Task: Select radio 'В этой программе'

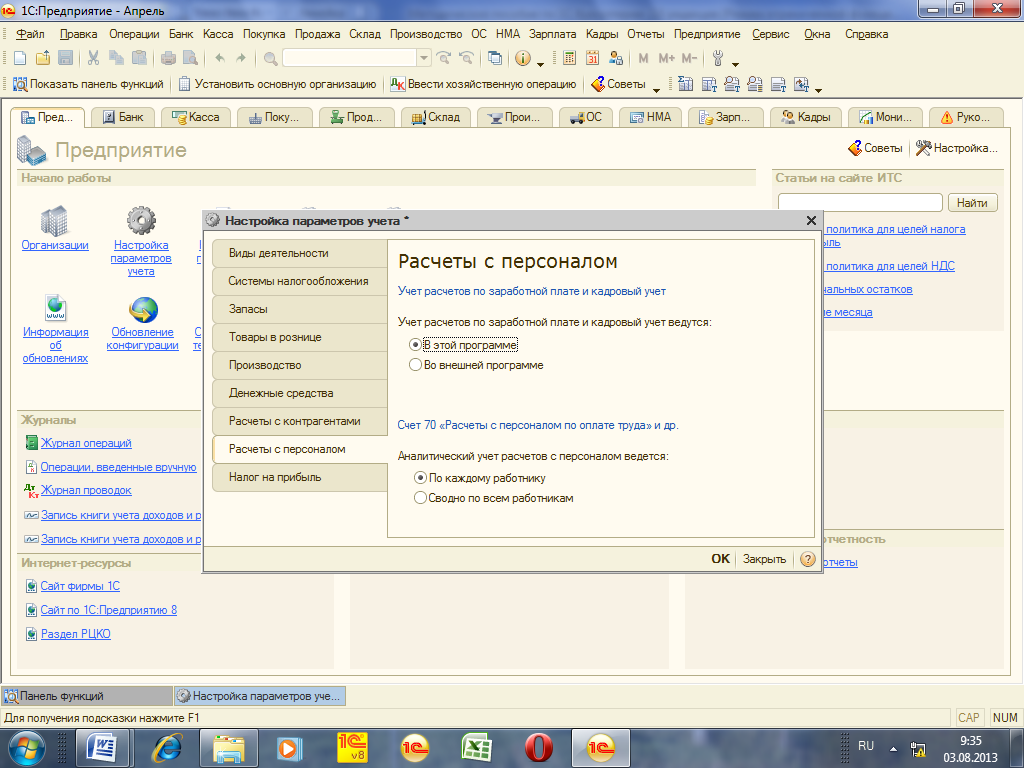Action: click(x=415, y=345)
